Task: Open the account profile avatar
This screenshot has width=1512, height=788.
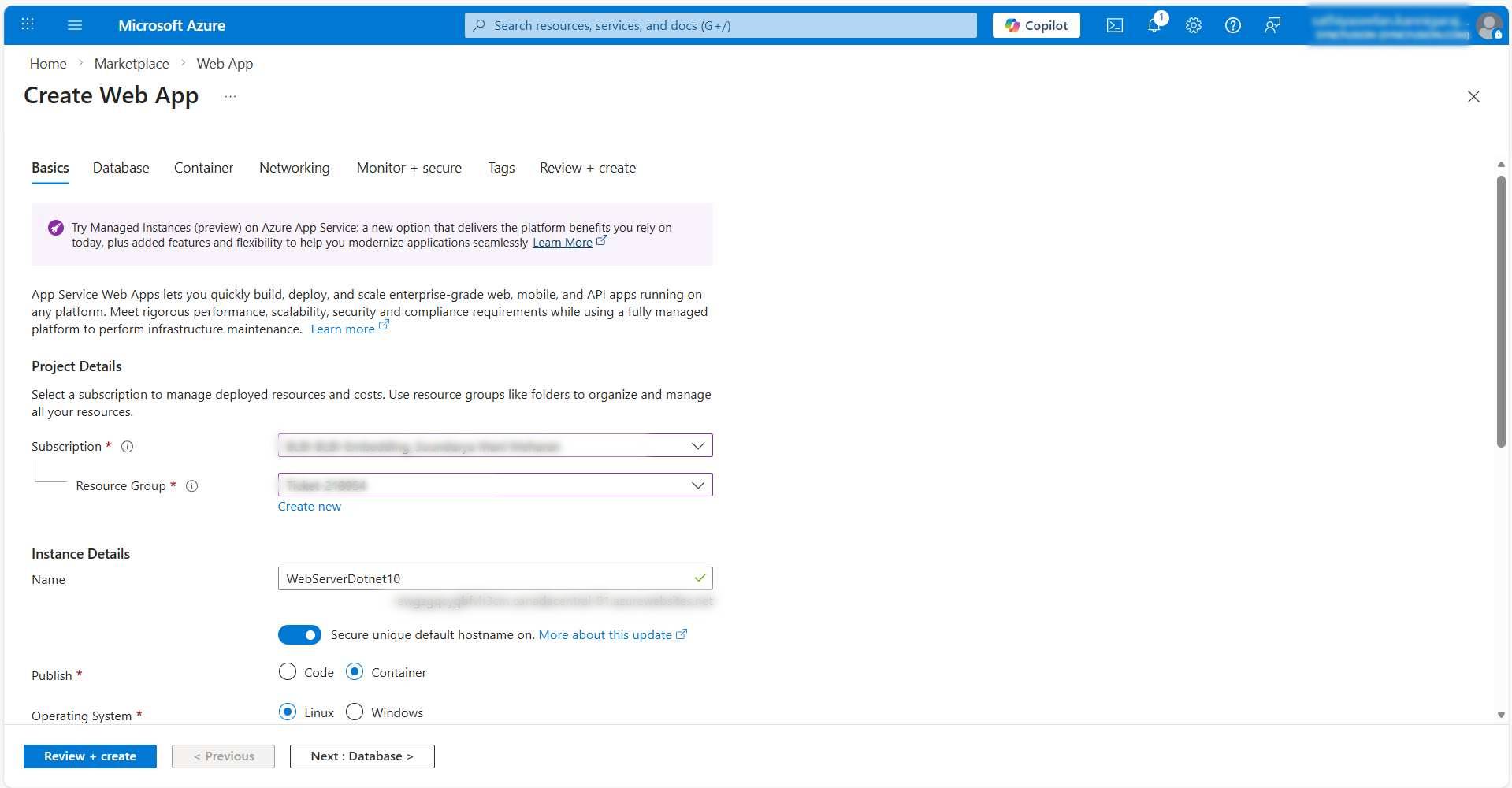Action: 1488,26
